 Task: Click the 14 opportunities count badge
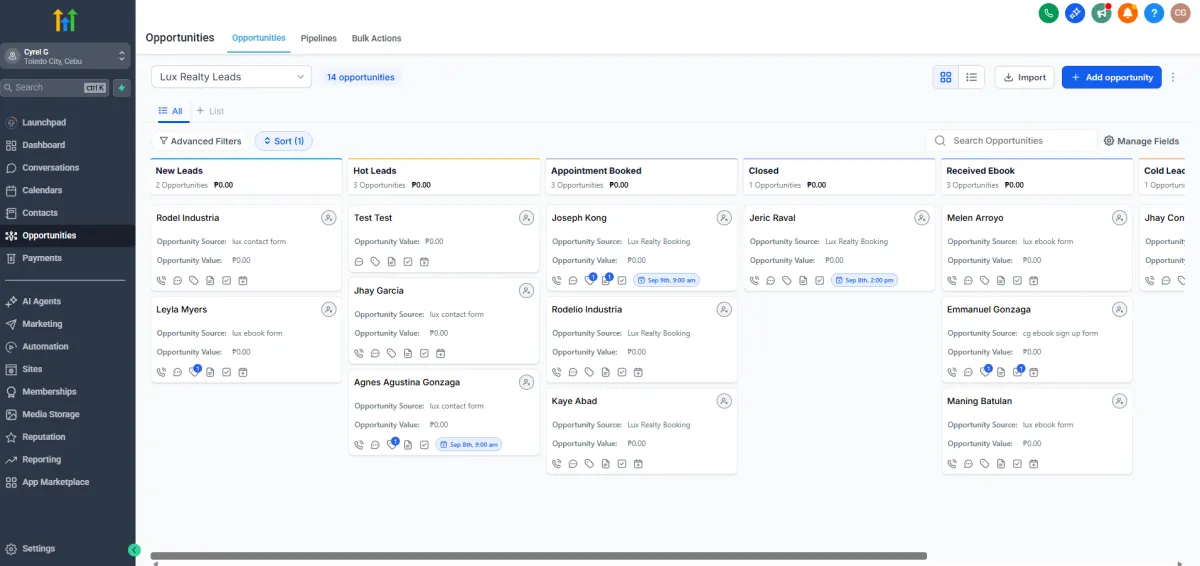pos(361,77)
